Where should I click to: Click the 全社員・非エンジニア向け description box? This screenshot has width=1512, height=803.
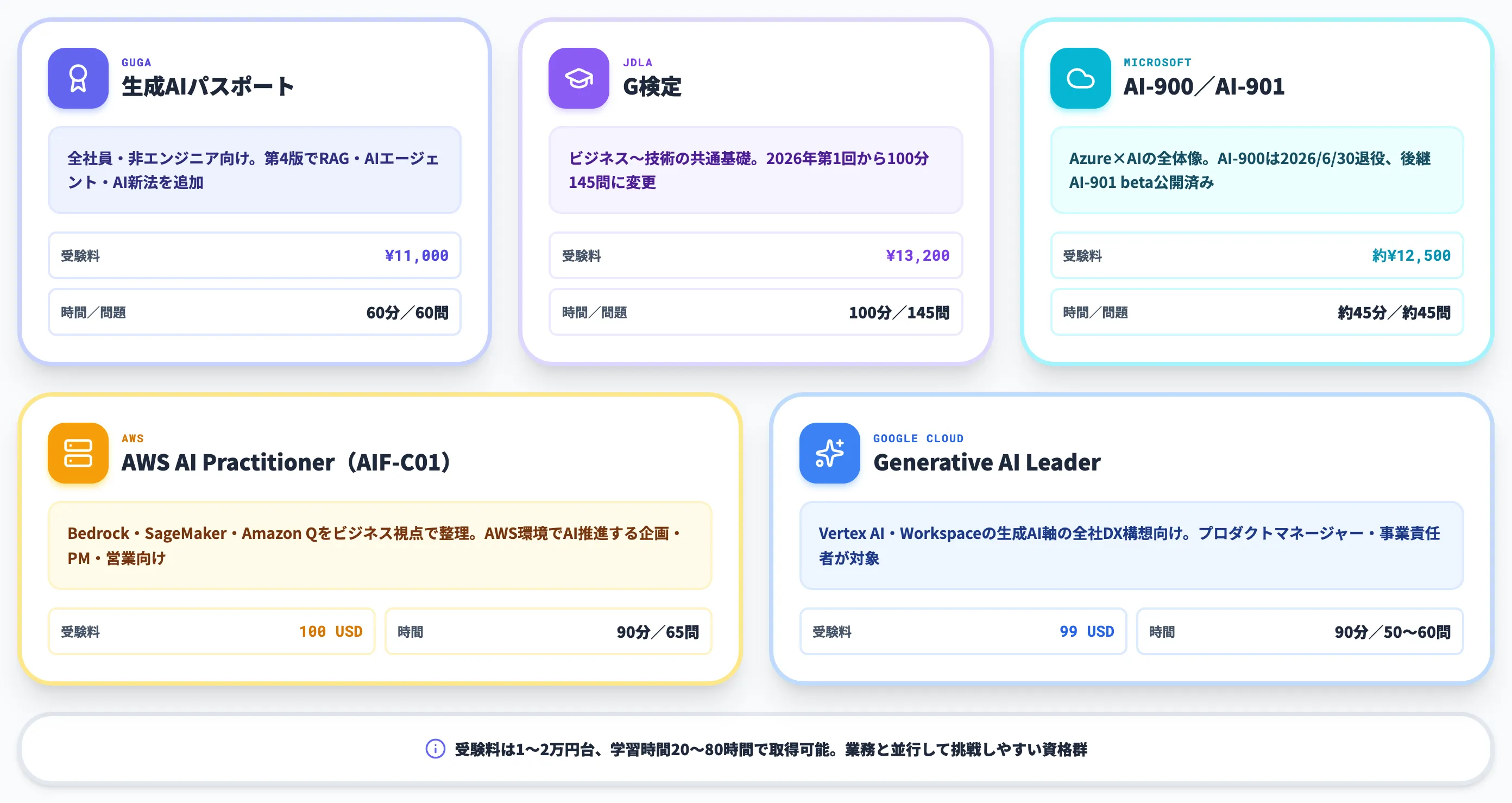tap(255, 170)
